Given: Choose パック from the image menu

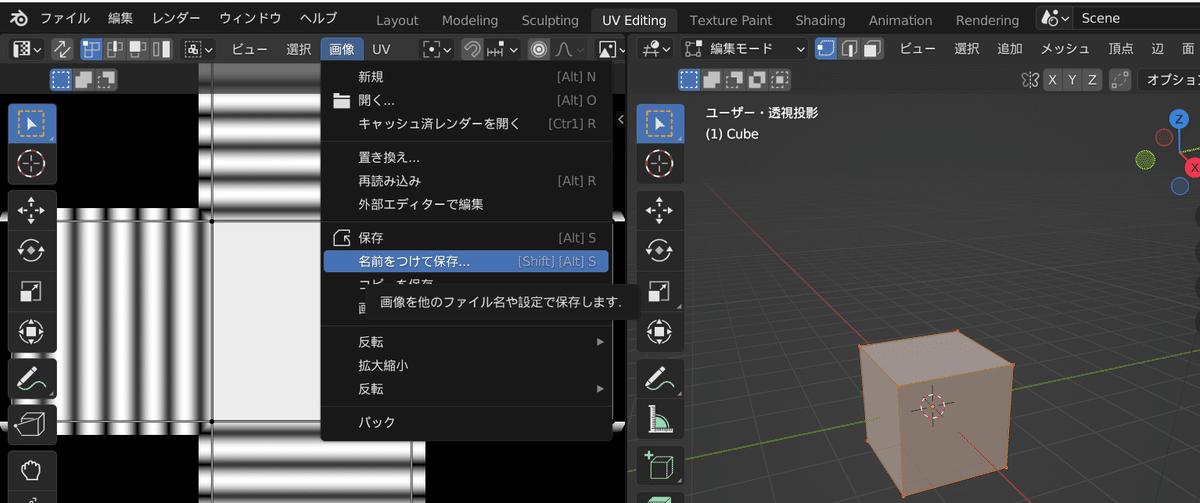Looking at the screenshot, I should coord(466,422).
